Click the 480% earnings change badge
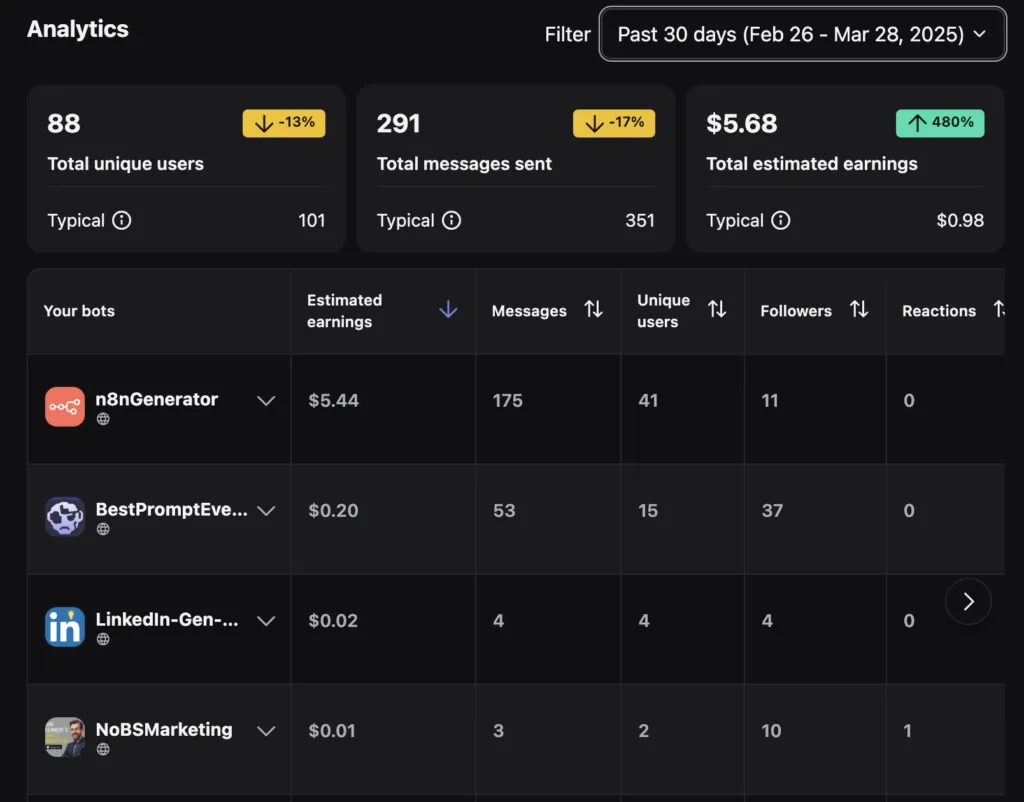1024x802 pixels. [x=940, y=123]
